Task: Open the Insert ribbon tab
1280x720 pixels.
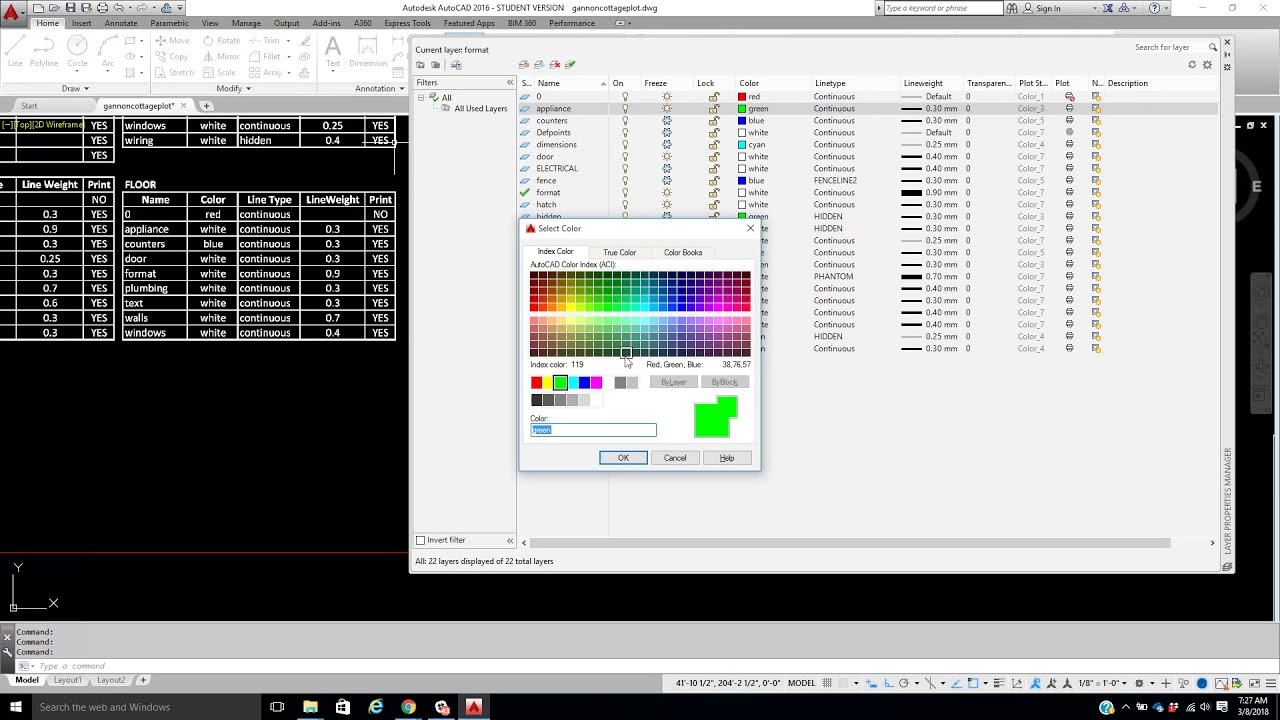Action: (81, 23)
